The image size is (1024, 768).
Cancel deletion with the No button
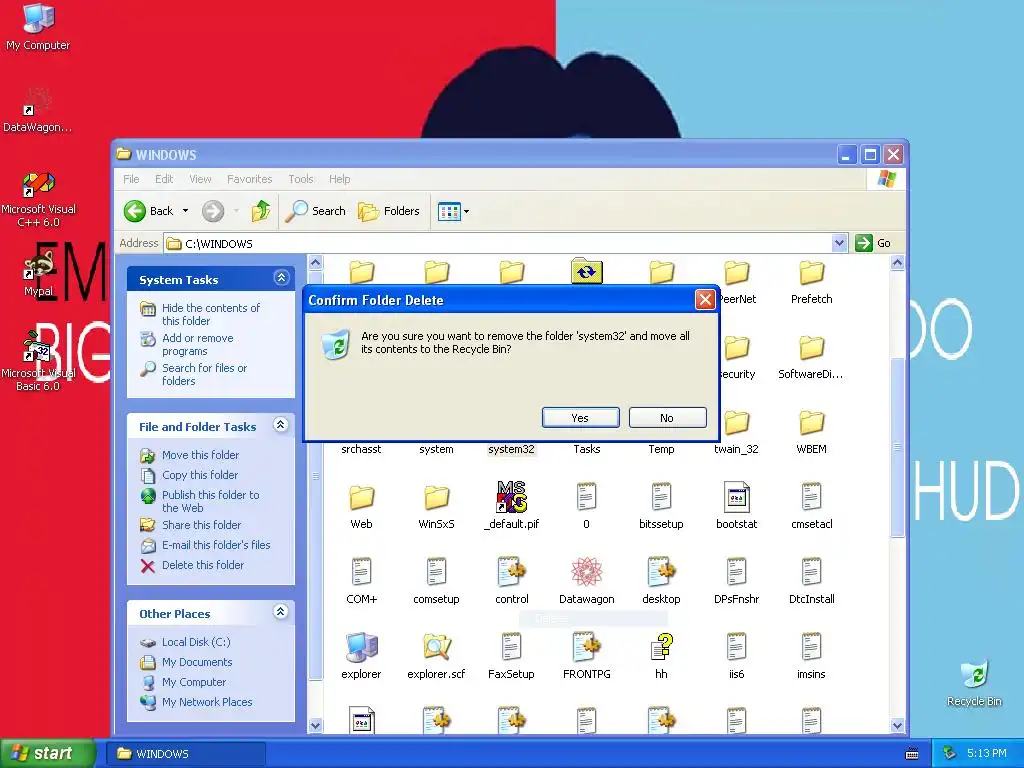(667, 418)
